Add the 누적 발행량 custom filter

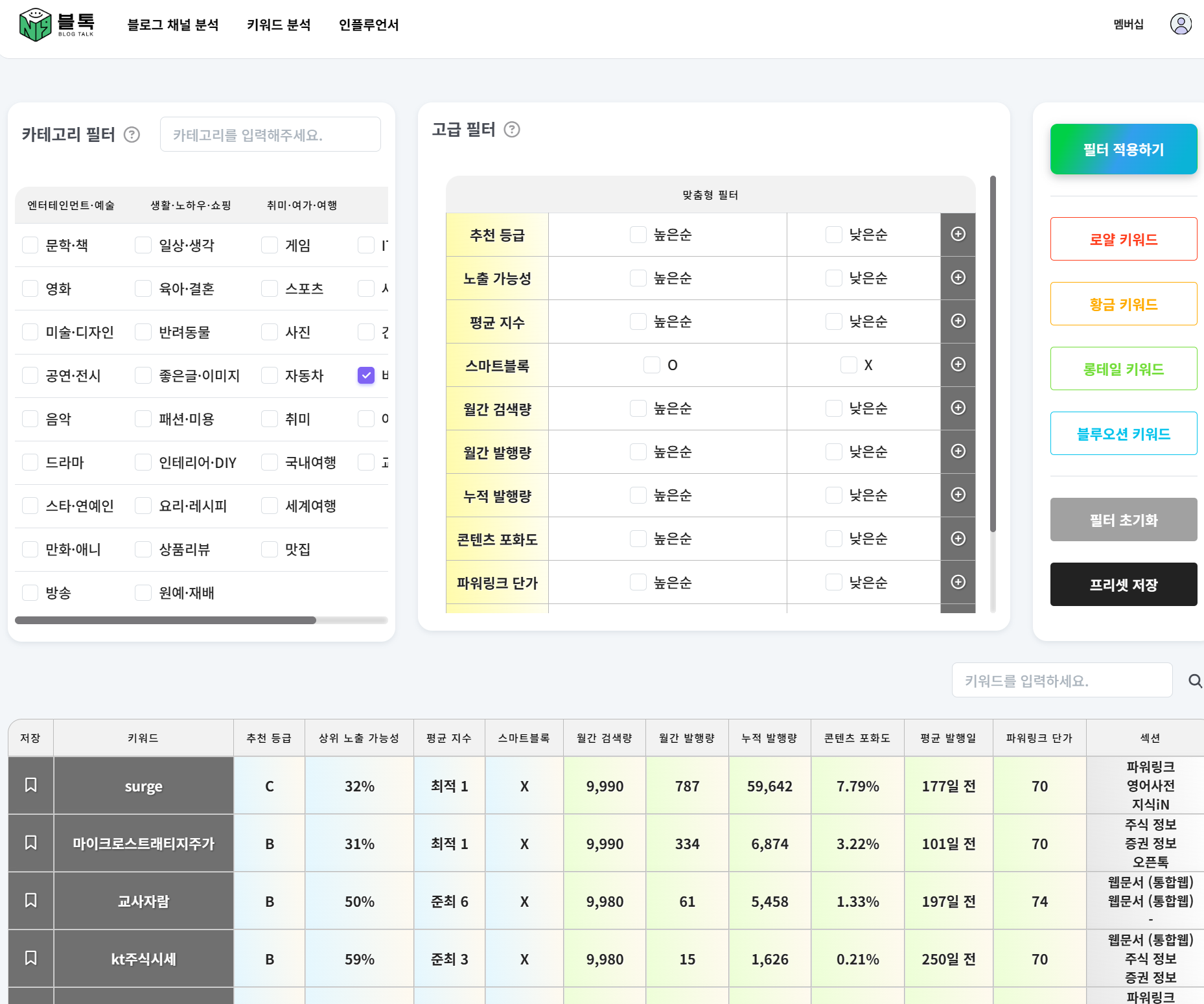click(x=958, y=495)
